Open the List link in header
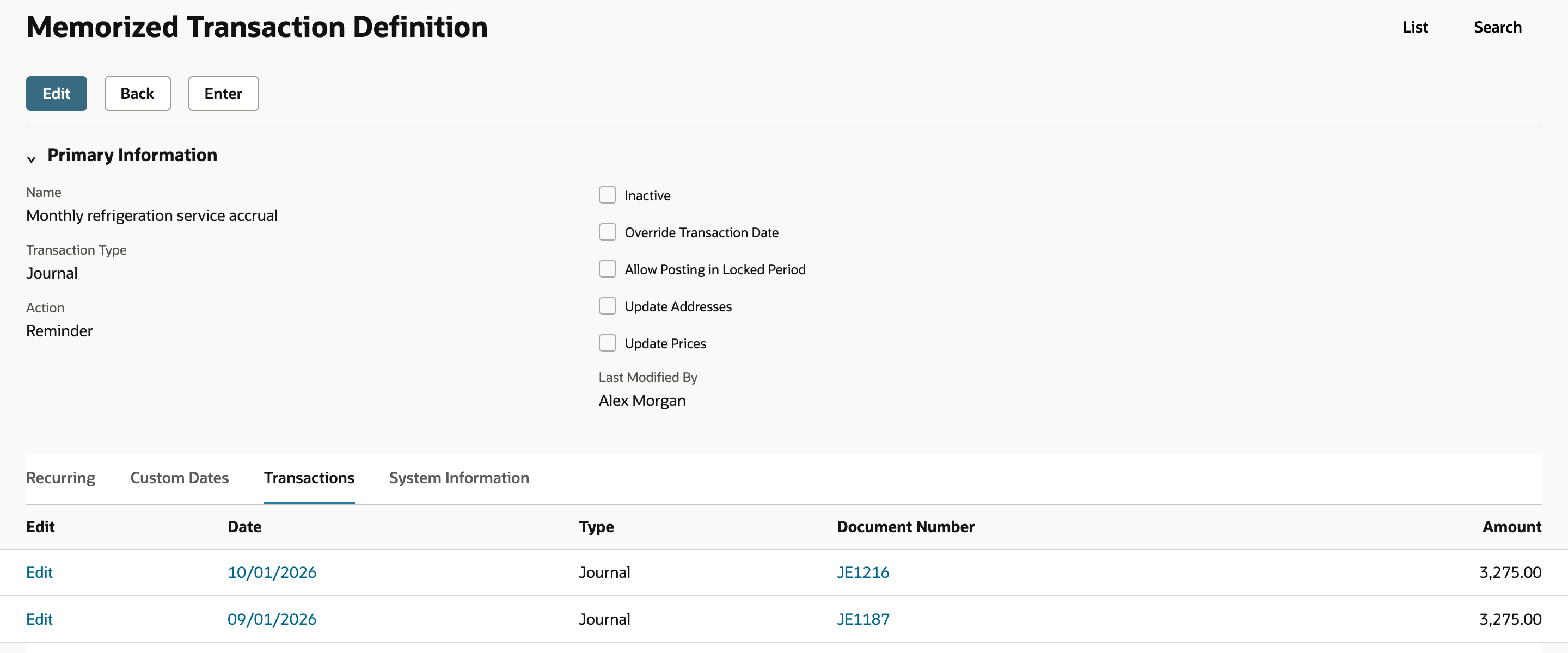 point(1414,27)
